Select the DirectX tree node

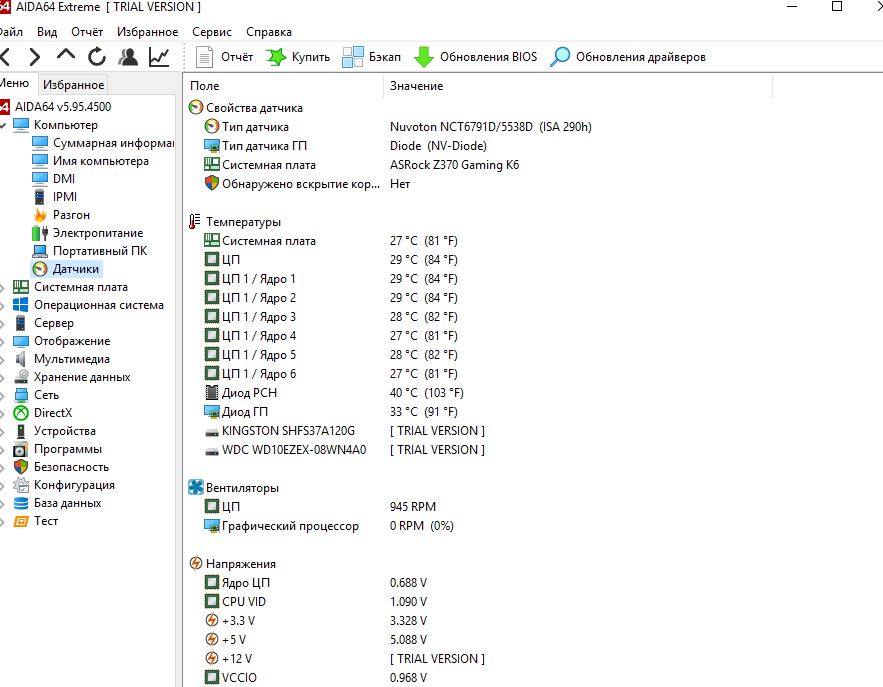pyautogui.click(x=53, y=413)
